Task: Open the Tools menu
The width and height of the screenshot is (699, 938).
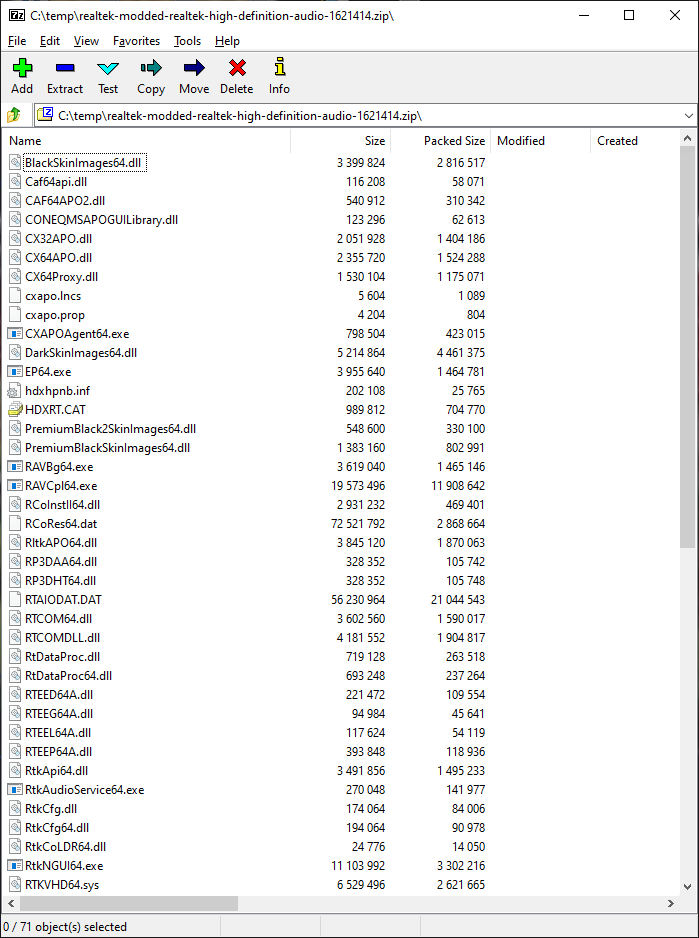Action: click(x=187, y=41)
